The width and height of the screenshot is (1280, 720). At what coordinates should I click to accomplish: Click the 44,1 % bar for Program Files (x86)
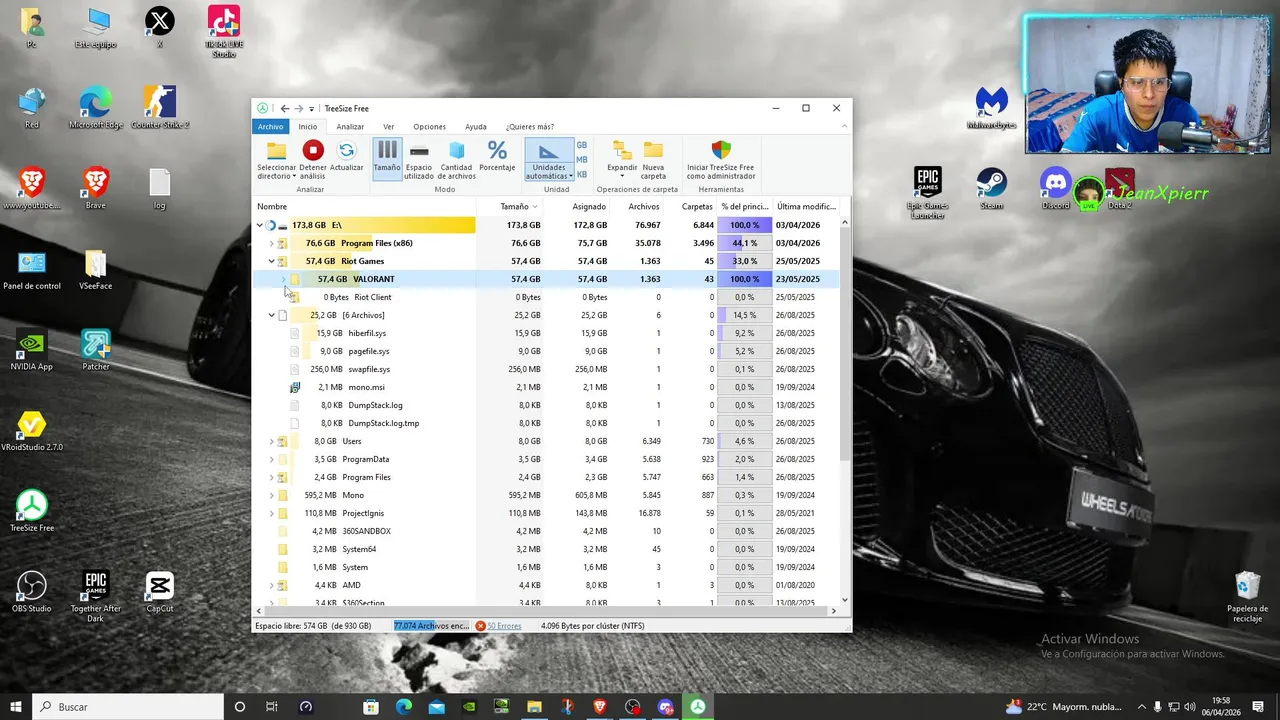(745, 243)
